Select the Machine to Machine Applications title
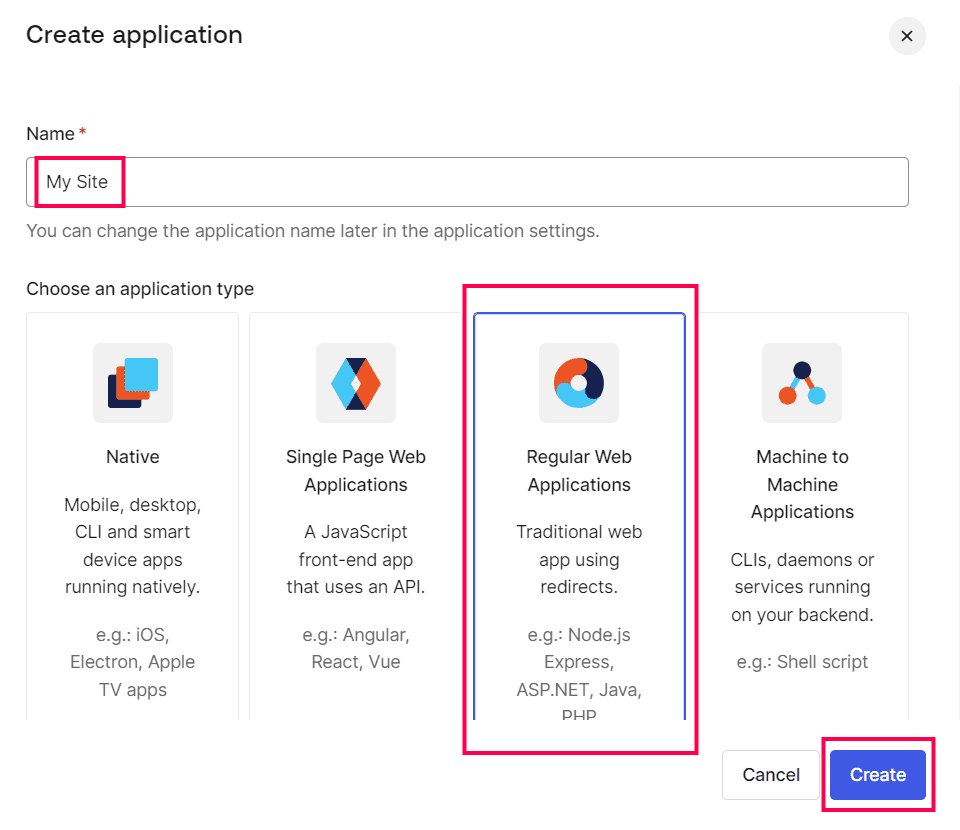960x830 pixels. tap(802, 484)
